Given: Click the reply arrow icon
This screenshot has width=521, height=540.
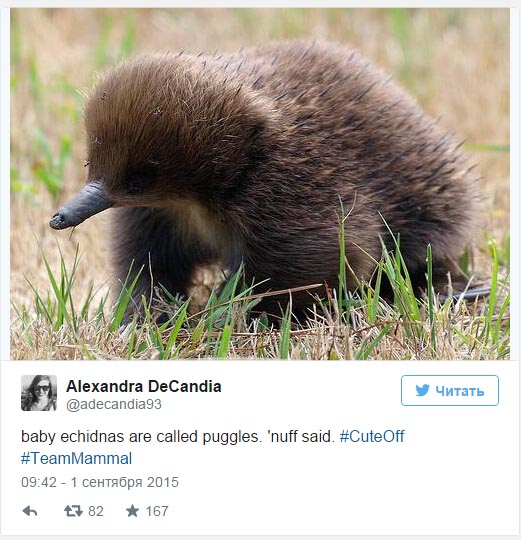Looking at the screenshot, I should pyautogui.click(x=30, y=511).
